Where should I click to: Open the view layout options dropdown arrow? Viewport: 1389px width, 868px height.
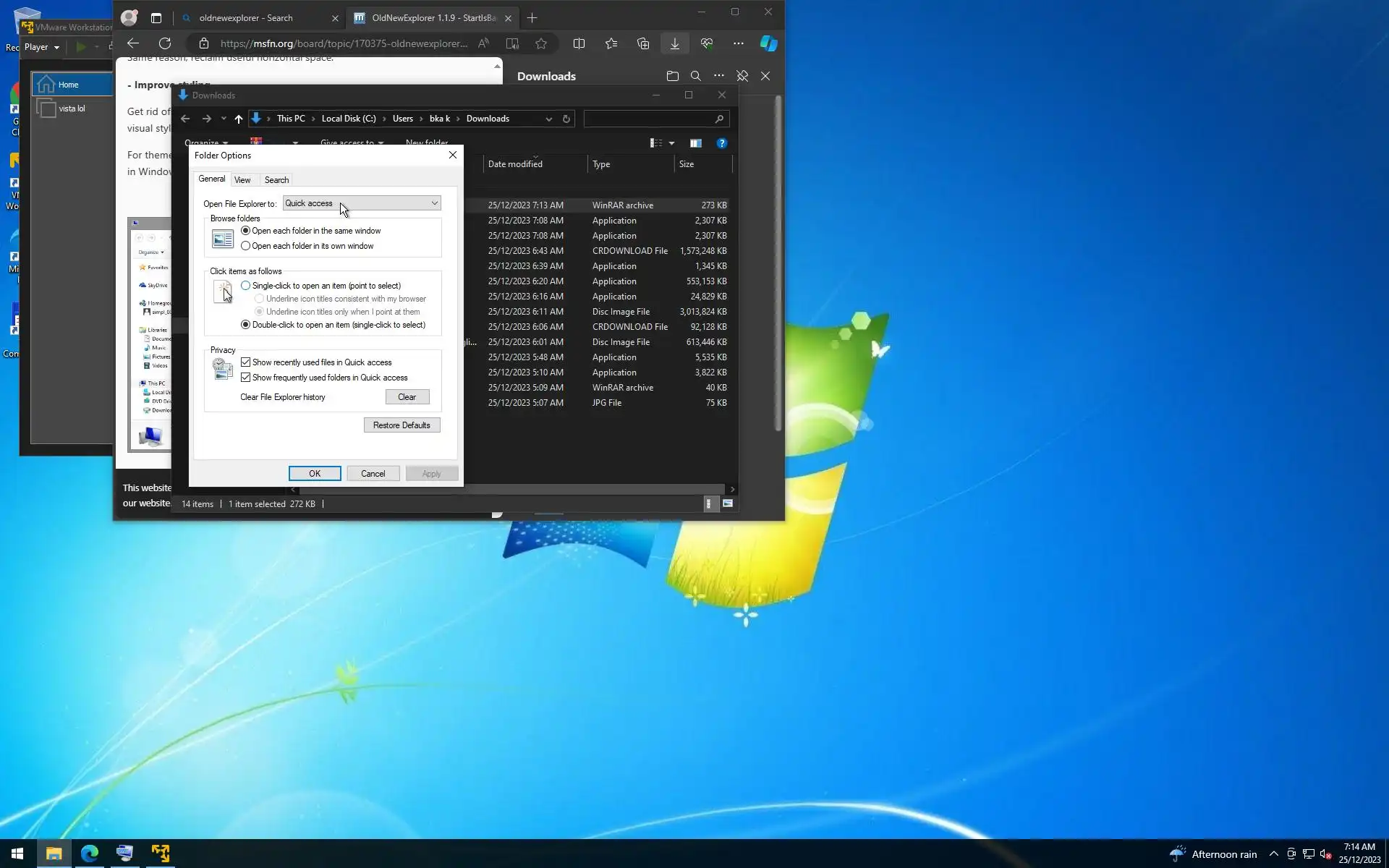pyautogui.click(x=671, y=143)
